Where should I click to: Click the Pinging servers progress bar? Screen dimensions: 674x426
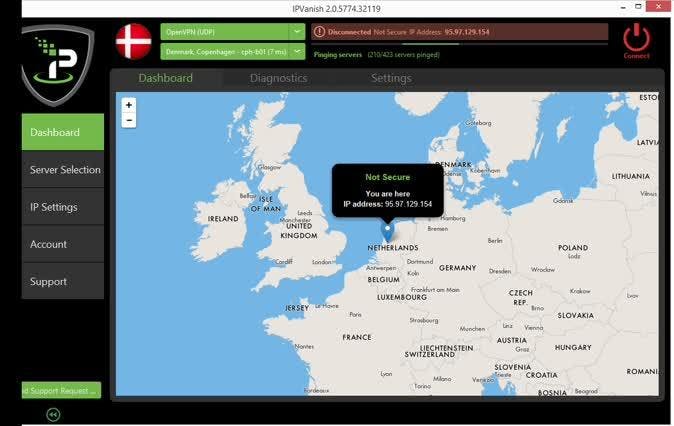point(460,44)
